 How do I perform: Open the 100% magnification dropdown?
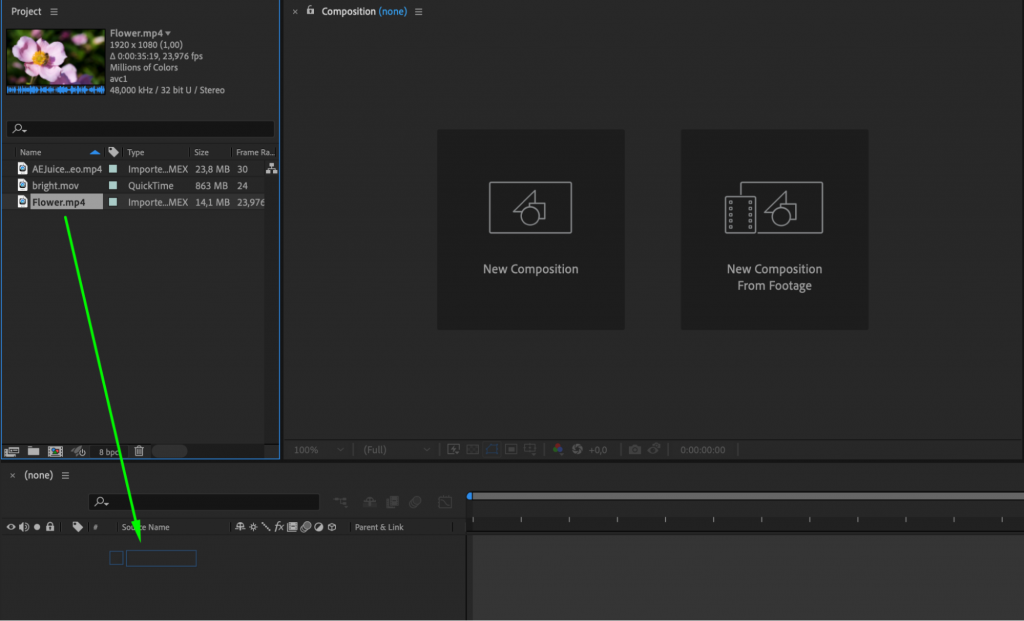(x=317, y=450)
